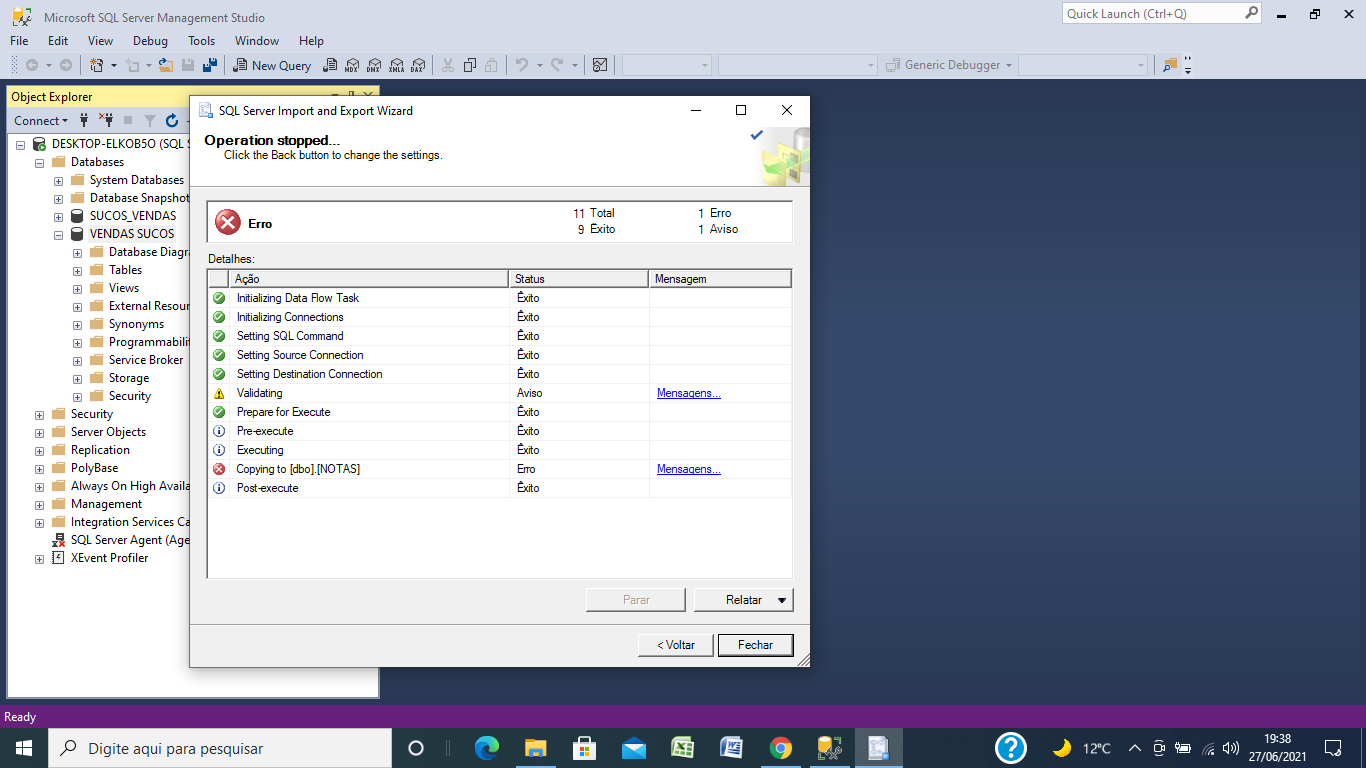The width and height of the screenshot is (1366, 768).
Task: Open Mensagens link for Validating row
Action: 688,393
